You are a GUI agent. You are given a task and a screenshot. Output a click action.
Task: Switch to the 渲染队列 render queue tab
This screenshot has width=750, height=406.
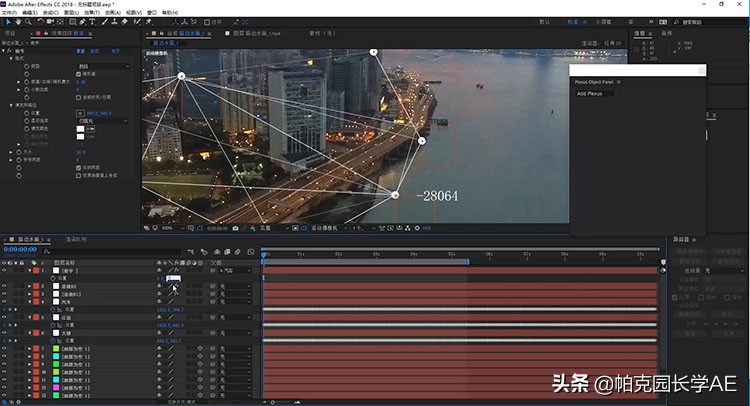coord(77,240)
